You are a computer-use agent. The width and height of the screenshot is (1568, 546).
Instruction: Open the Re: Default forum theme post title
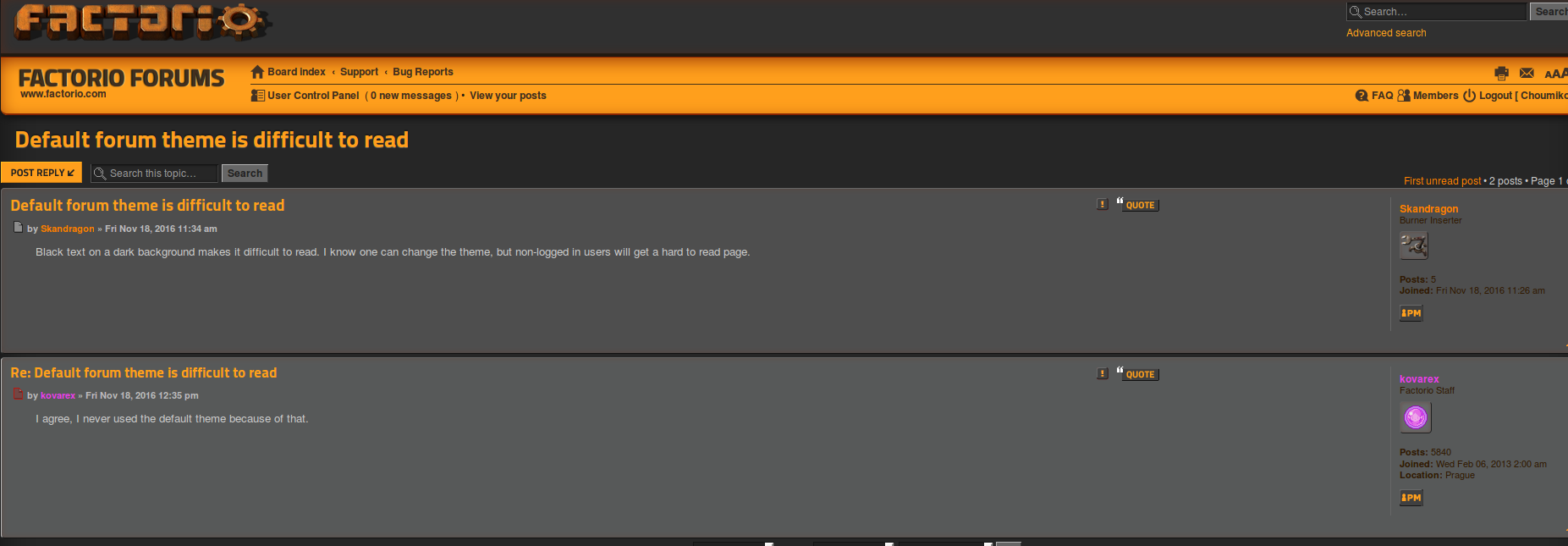pyautogui.click(x=144, y=372)
